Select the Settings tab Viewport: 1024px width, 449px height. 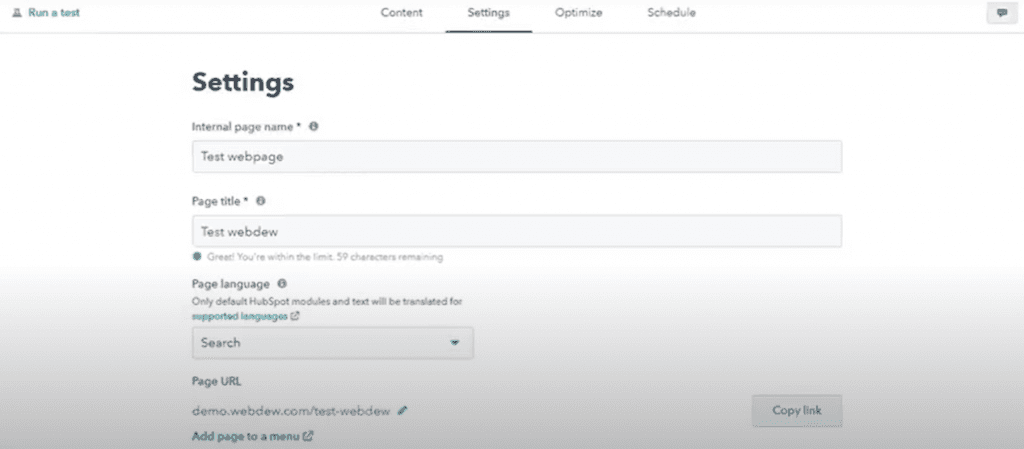(x=488, y=12)
